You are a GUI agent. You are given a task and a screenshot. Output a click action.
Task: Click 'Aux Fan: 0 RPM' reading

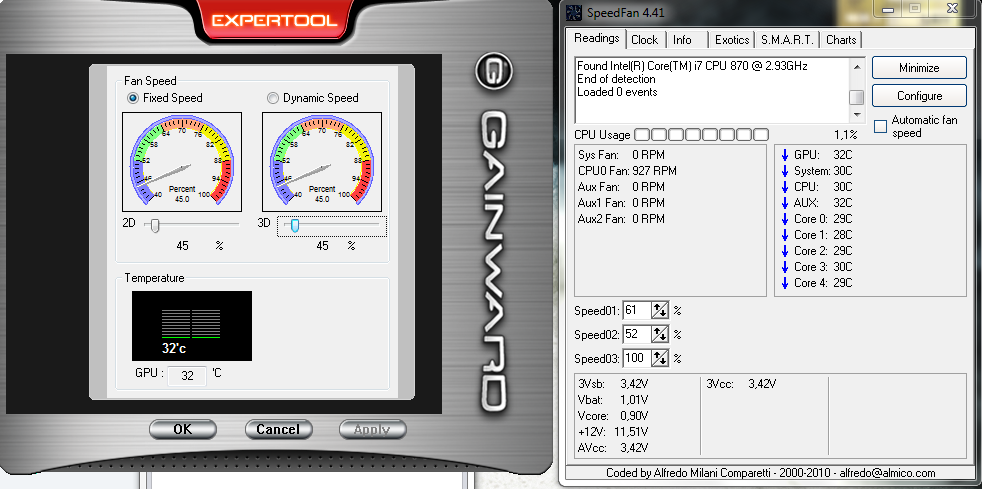click(x=621, y=187)
